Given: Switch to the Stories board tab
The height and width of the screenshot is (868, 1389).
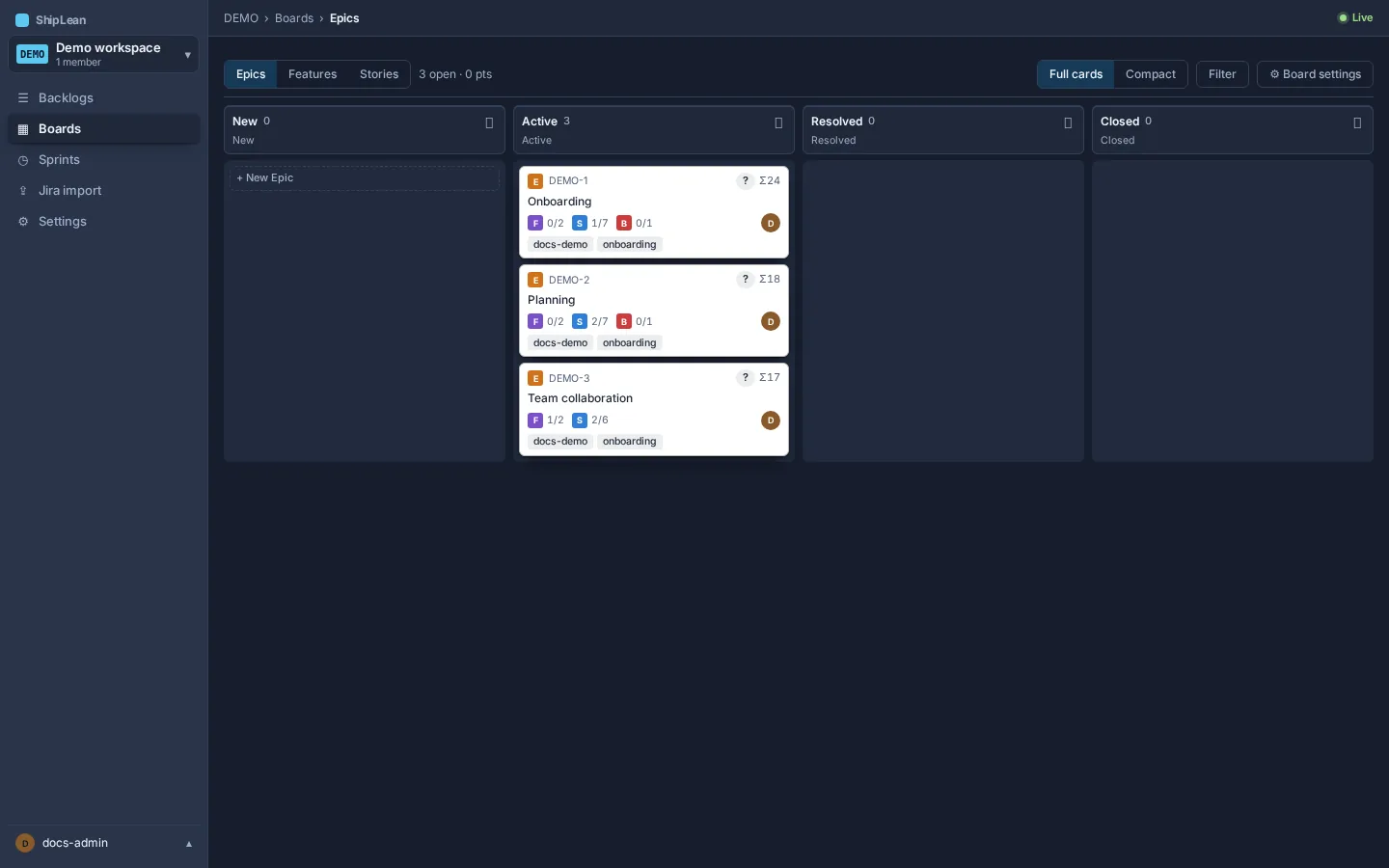Looking at the screenshot, I should pyautogui.click(x=379, y=74).
